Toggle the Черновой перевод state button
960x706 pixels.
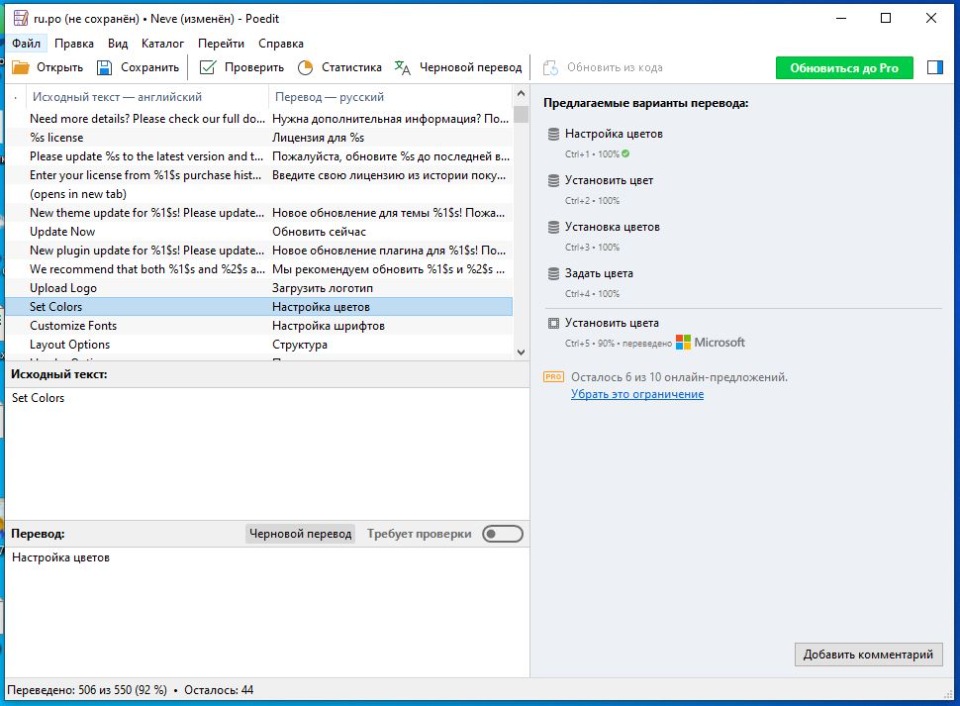pyautogui.click(x=300, y=534)
